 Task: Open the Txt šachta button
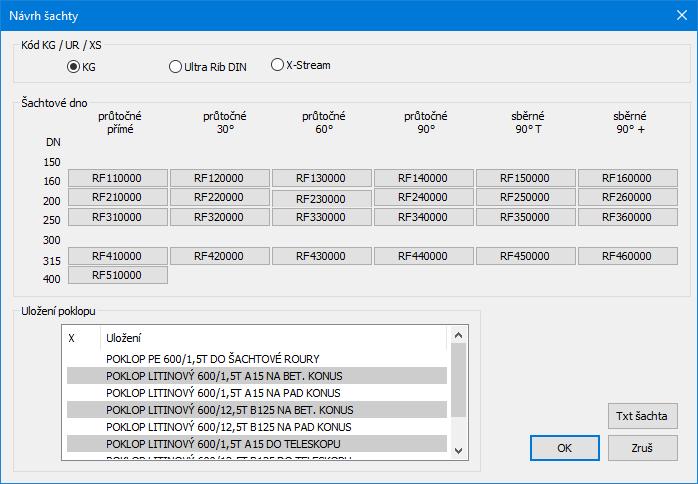coord(642,416)
